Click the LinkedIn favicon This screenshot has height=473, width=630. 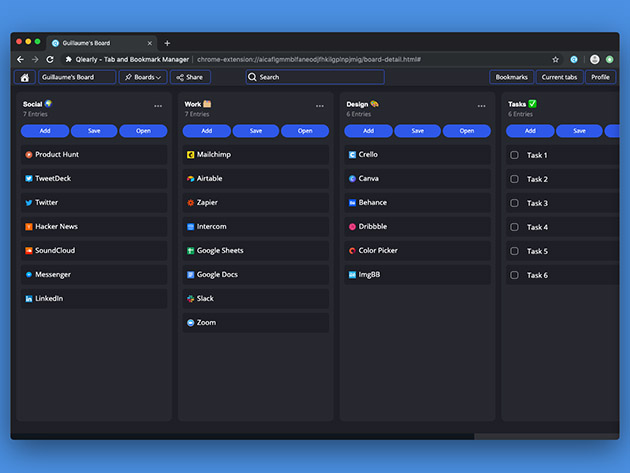click(29, 299)
